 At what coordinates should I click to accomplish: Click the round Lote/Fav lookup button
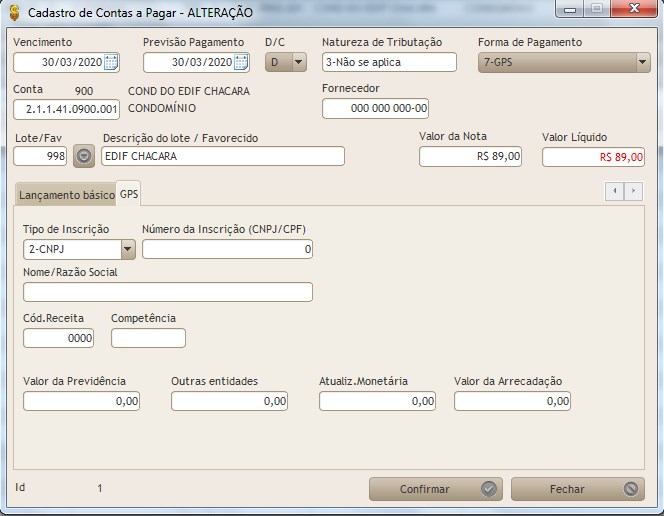(x=84, y=156)
